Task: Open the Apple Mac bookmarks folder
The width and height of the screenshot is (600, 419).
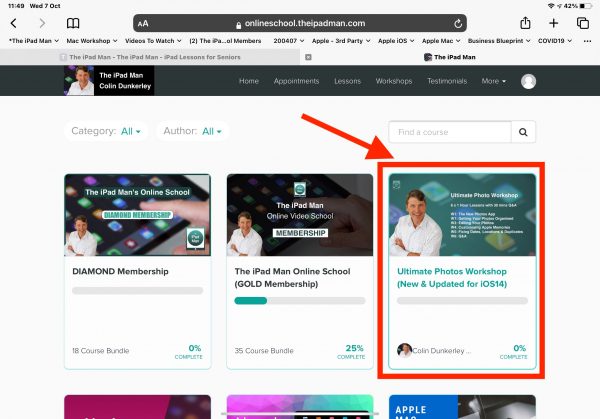Action: (441, 41)
